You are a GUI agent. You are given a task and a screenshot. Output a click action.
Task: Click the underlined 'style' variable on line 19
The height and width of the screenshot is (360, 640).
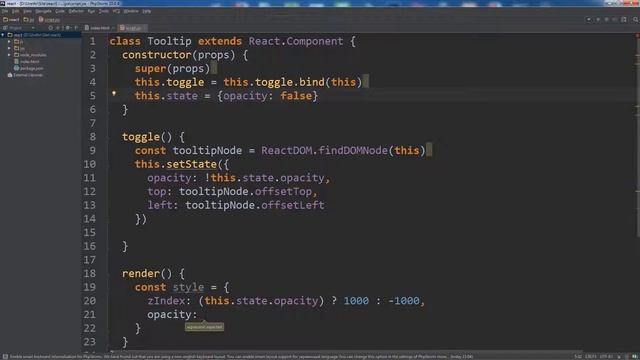click(188, 287)
